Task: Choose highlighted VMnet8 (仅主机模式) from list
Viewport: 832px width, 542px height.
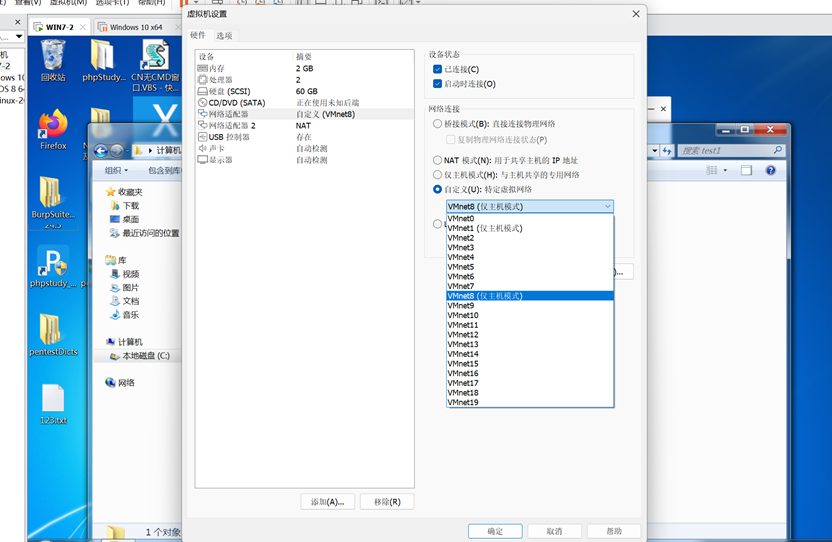Action: 530,296
